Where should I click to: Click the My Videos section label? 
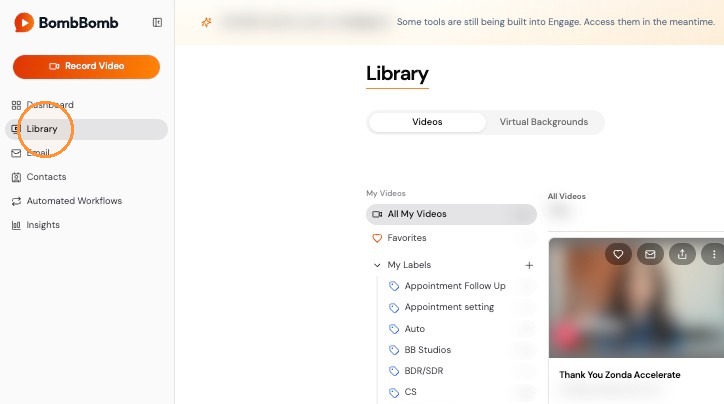[386, 193]
